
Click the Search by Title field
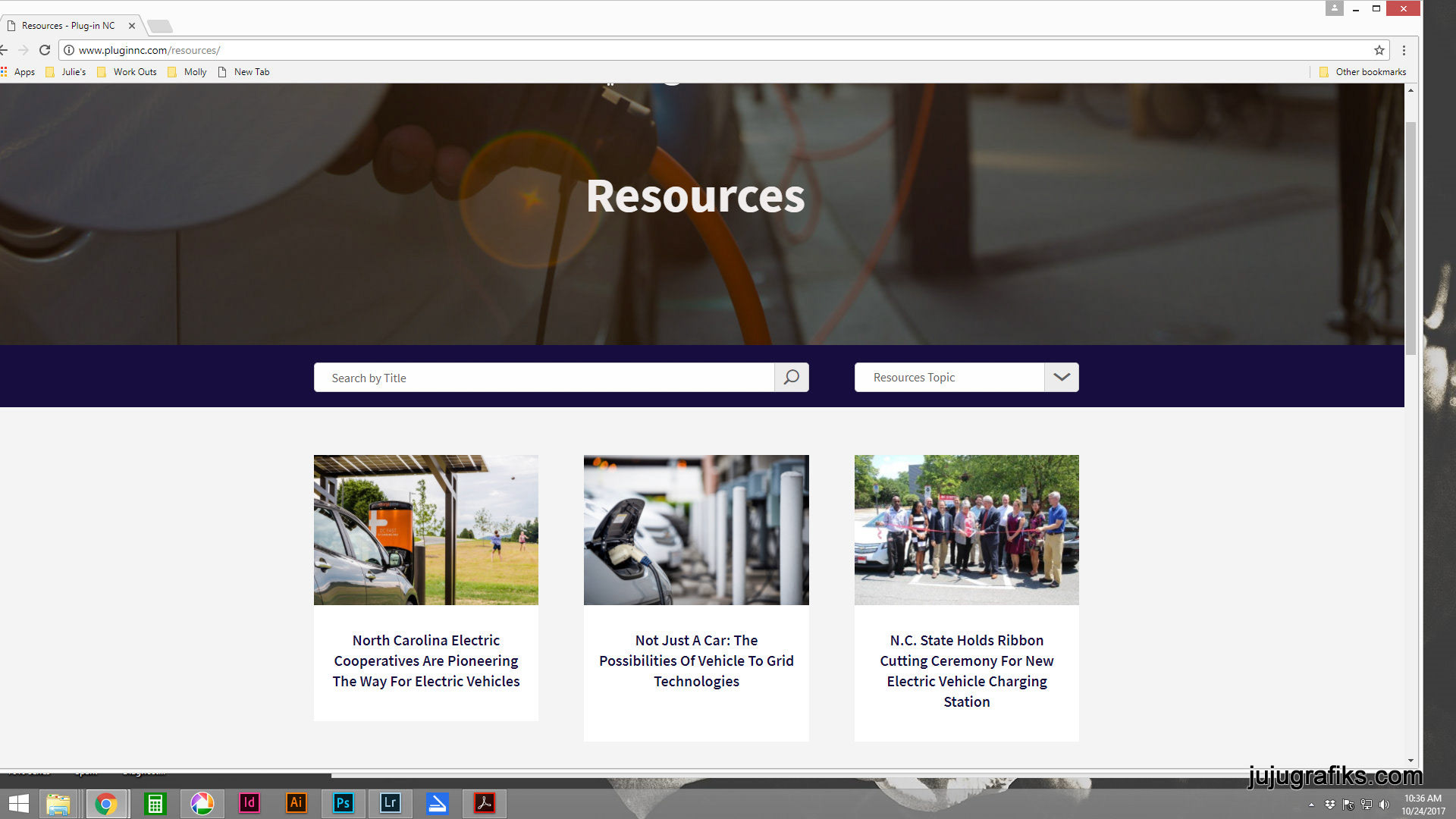coord(544,378)
